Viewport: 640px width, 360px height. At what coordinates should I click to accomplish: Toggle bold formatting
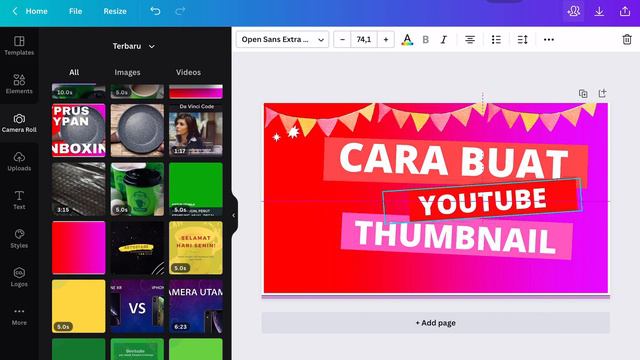click(425, 40)
